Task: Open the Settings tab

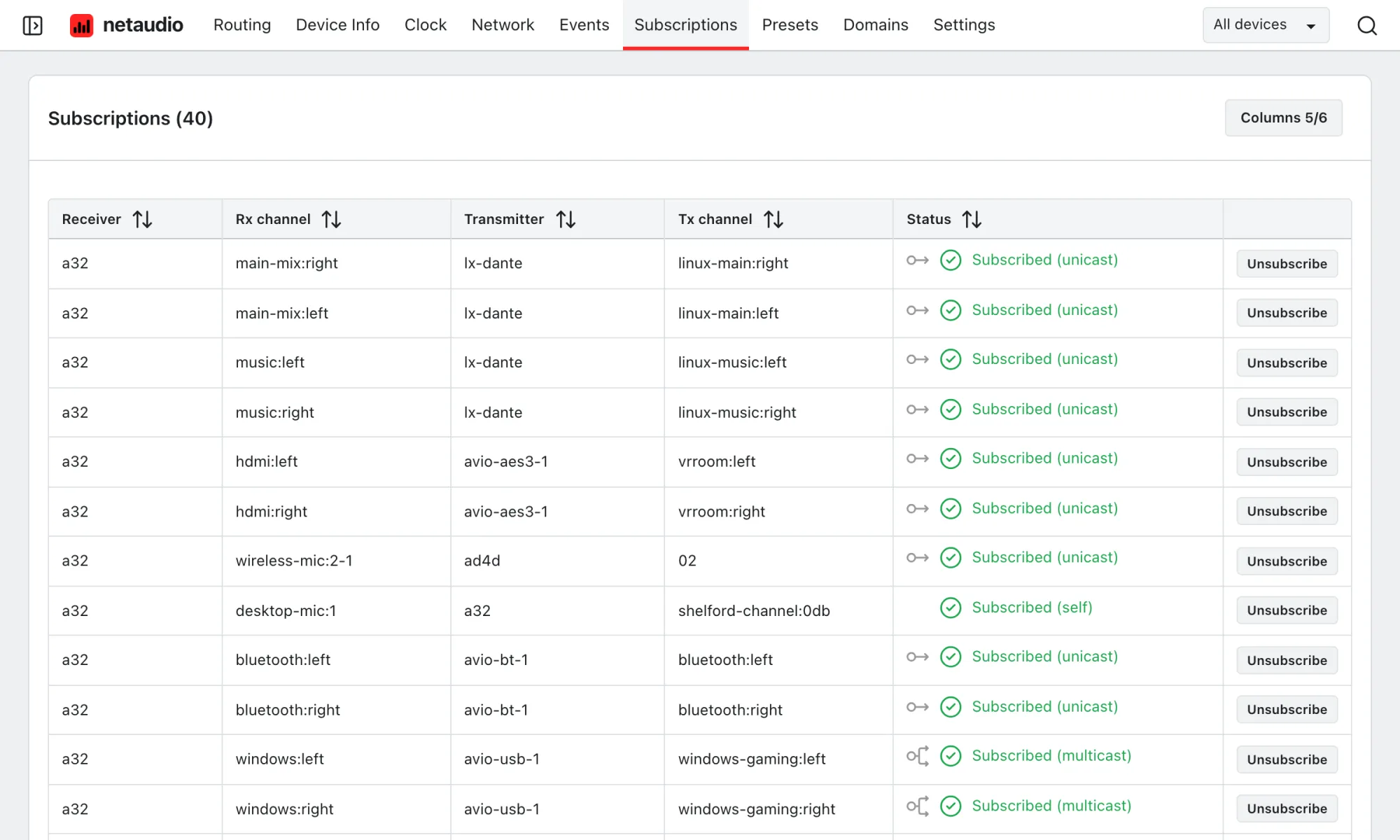Action: tap(965, 25)
